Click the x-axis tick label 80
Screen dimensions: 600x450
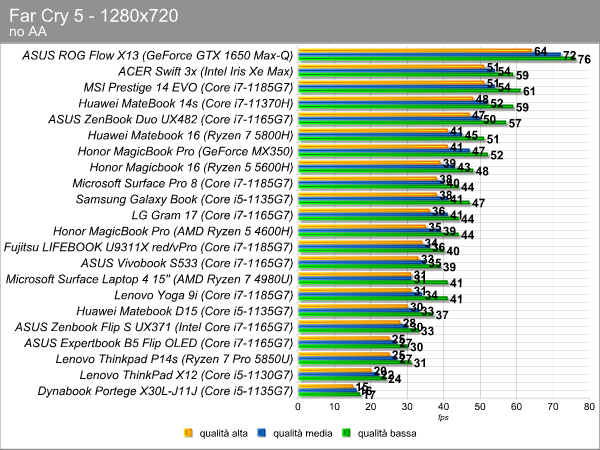pos(589,406)
